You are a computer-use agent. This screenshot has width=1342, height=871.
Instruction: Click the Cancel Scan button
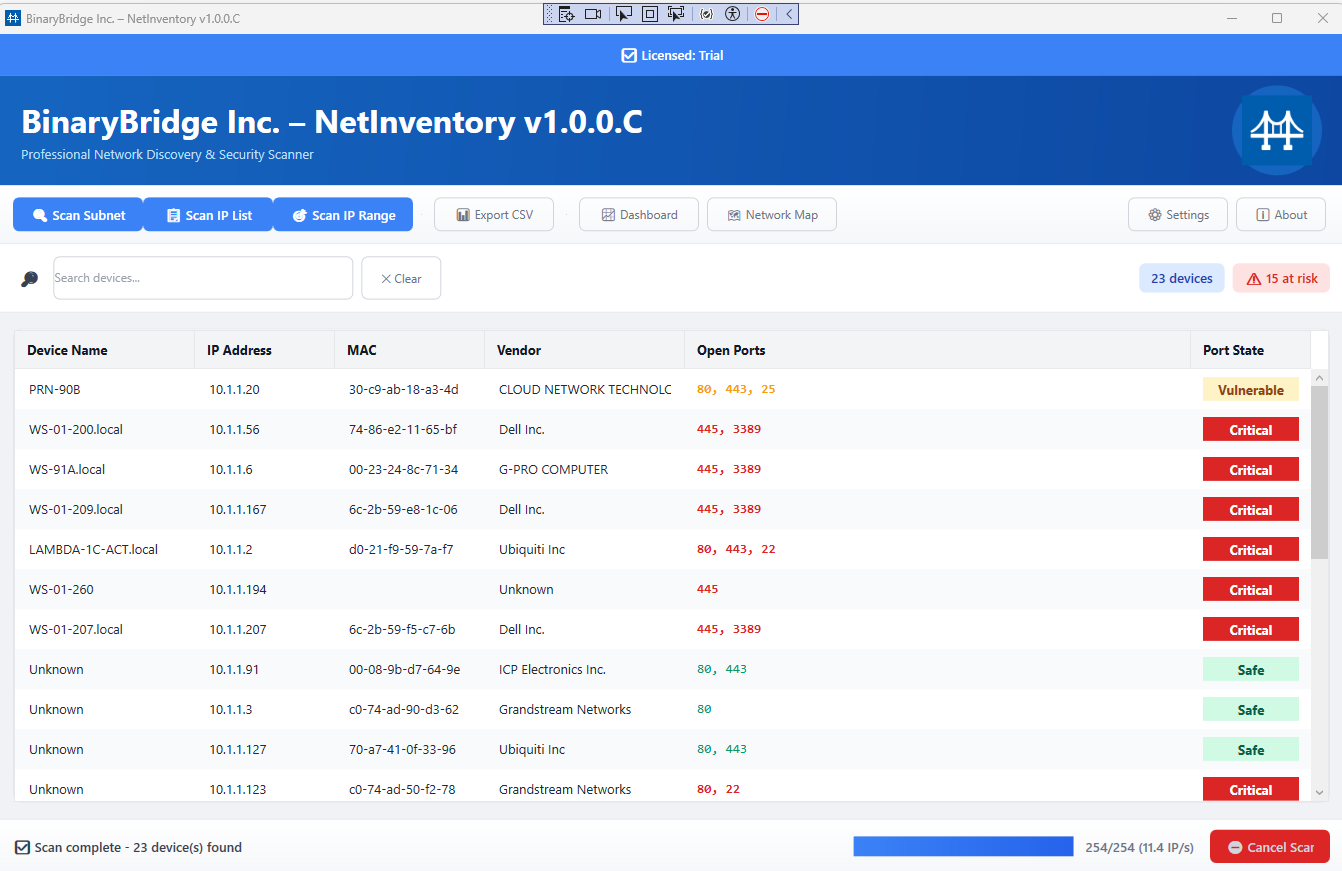click(x=1270, y=847)
